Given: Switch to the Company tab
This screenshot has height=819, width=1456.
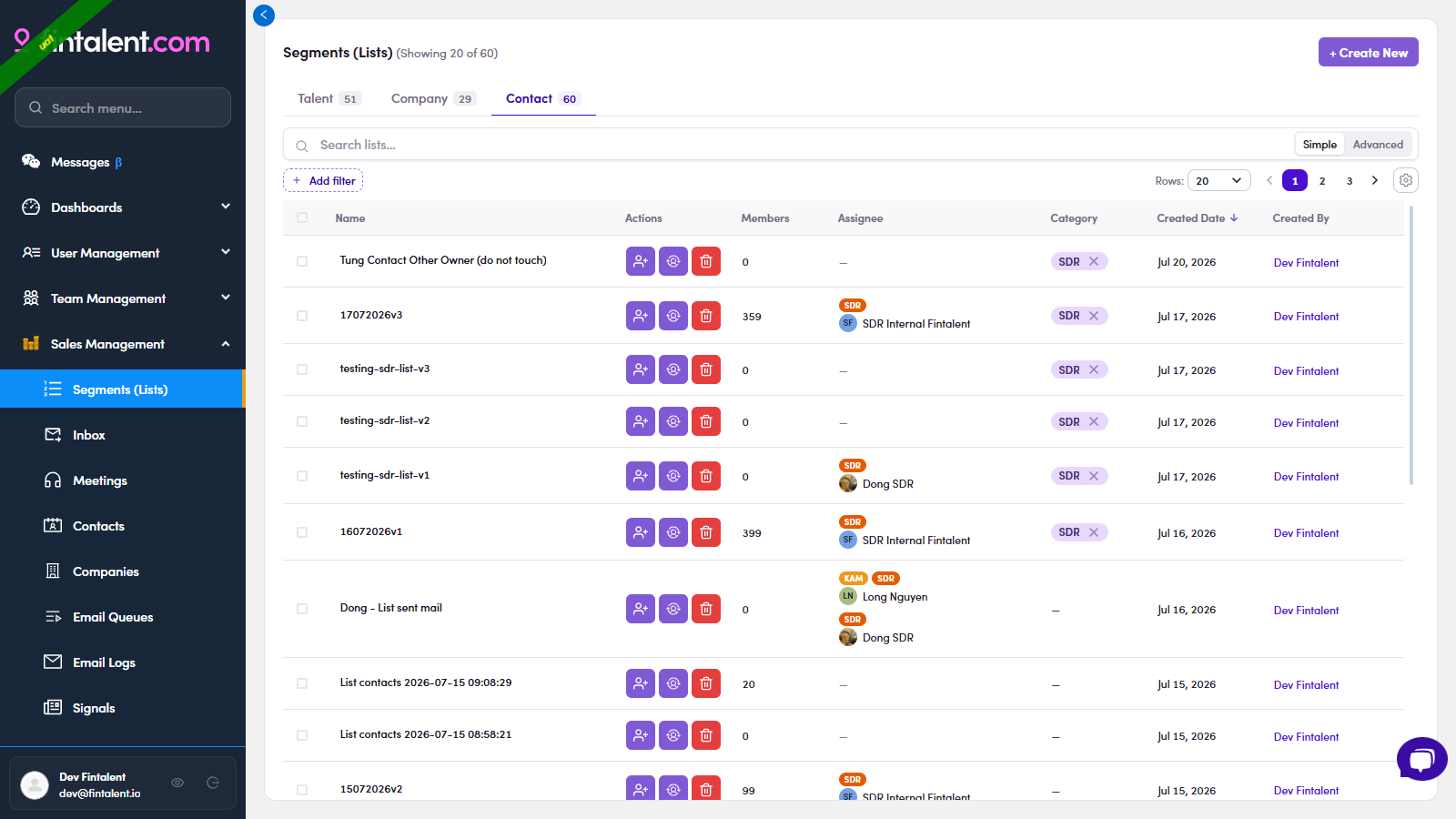Looking at the screenshot, I should click(433, 98).
